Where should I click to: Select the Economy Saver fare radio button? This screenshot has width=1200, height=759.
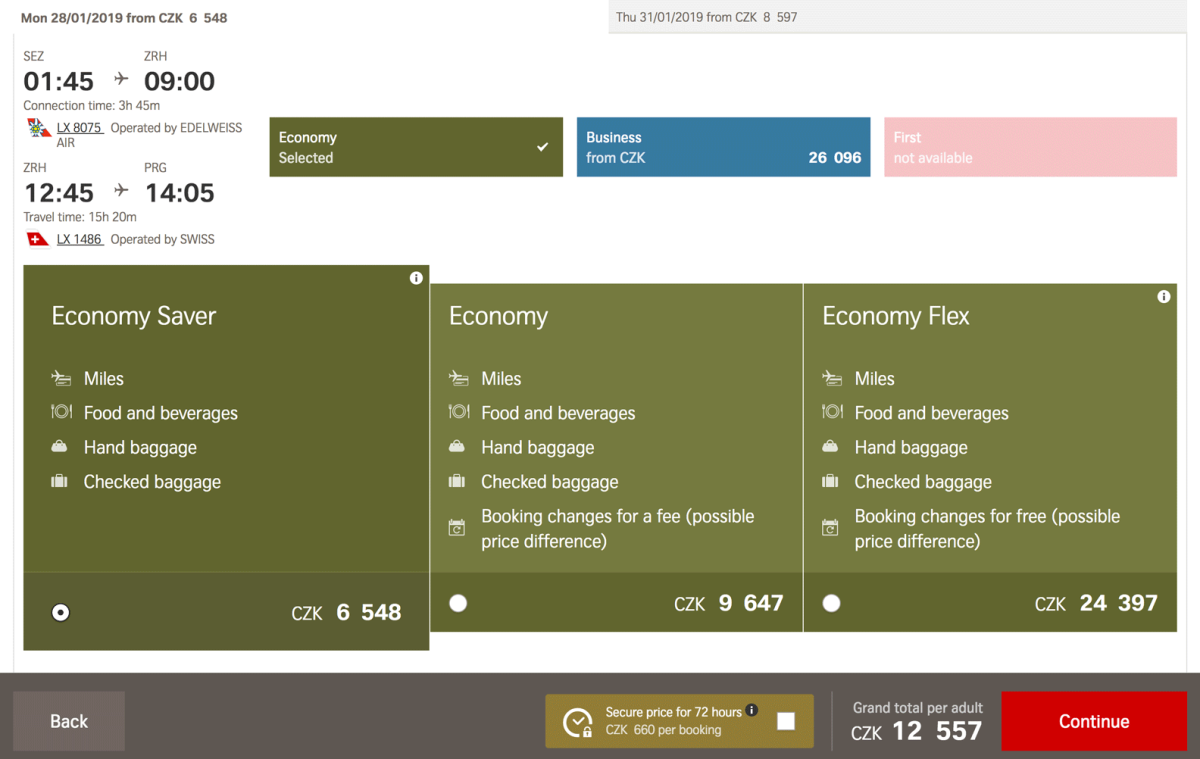(x=61, y=612)
